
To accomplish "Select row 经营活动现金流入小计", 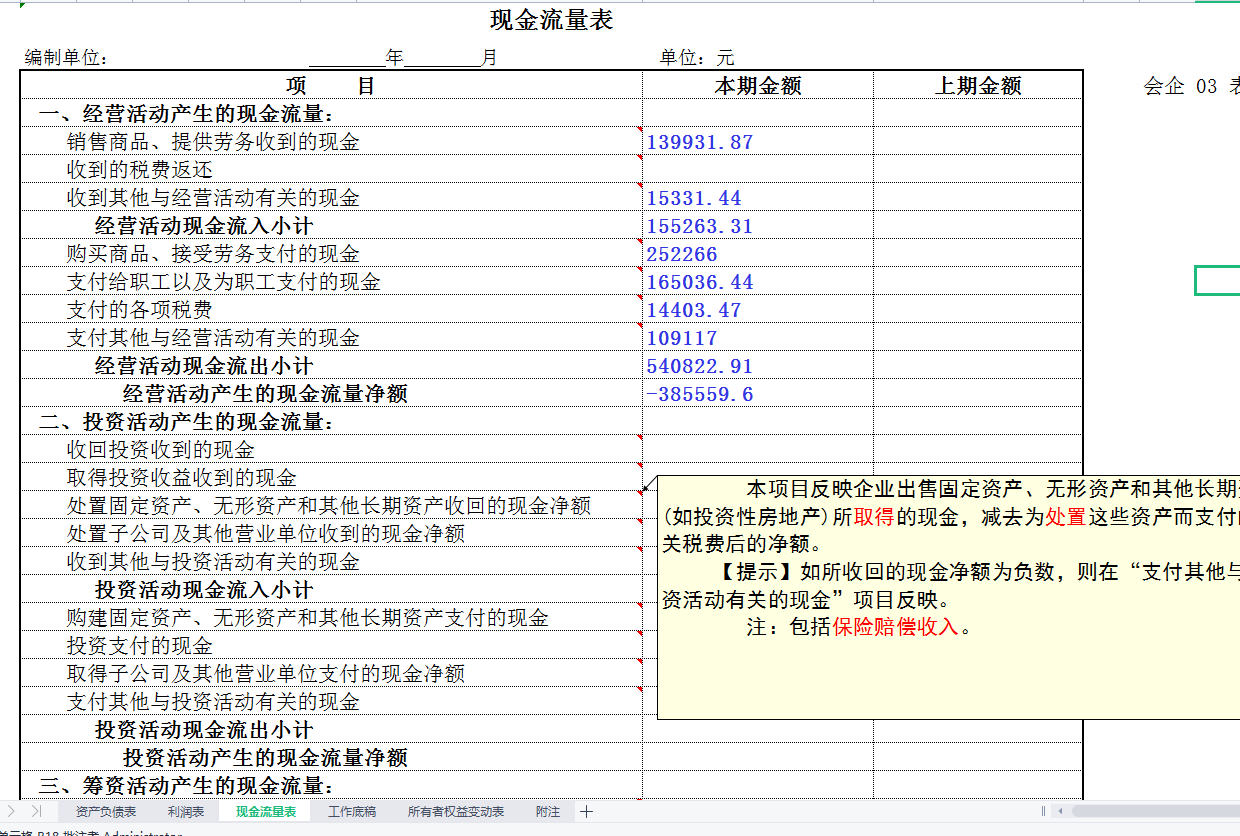I will [204, 226].
